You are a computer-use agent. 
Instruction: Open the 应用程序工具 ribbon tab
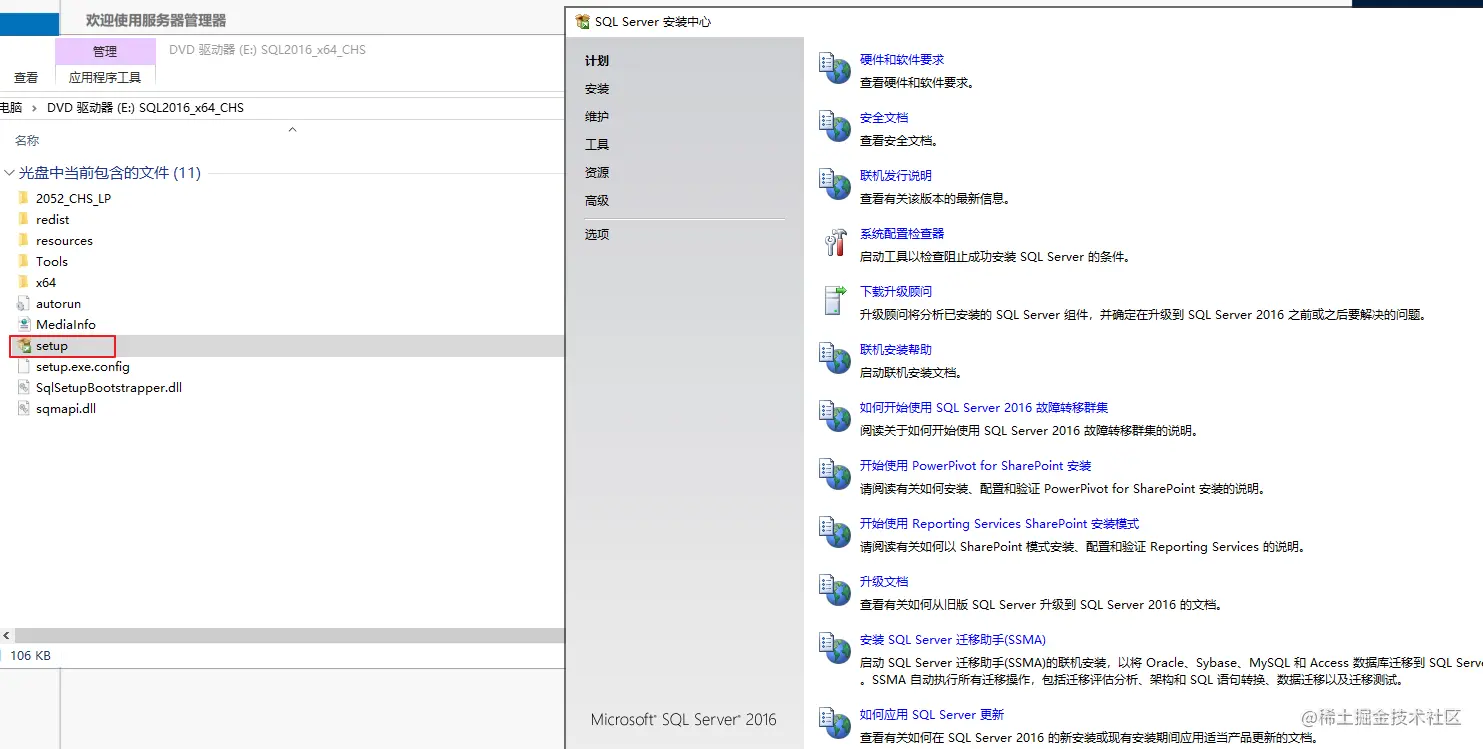point(105,77)
